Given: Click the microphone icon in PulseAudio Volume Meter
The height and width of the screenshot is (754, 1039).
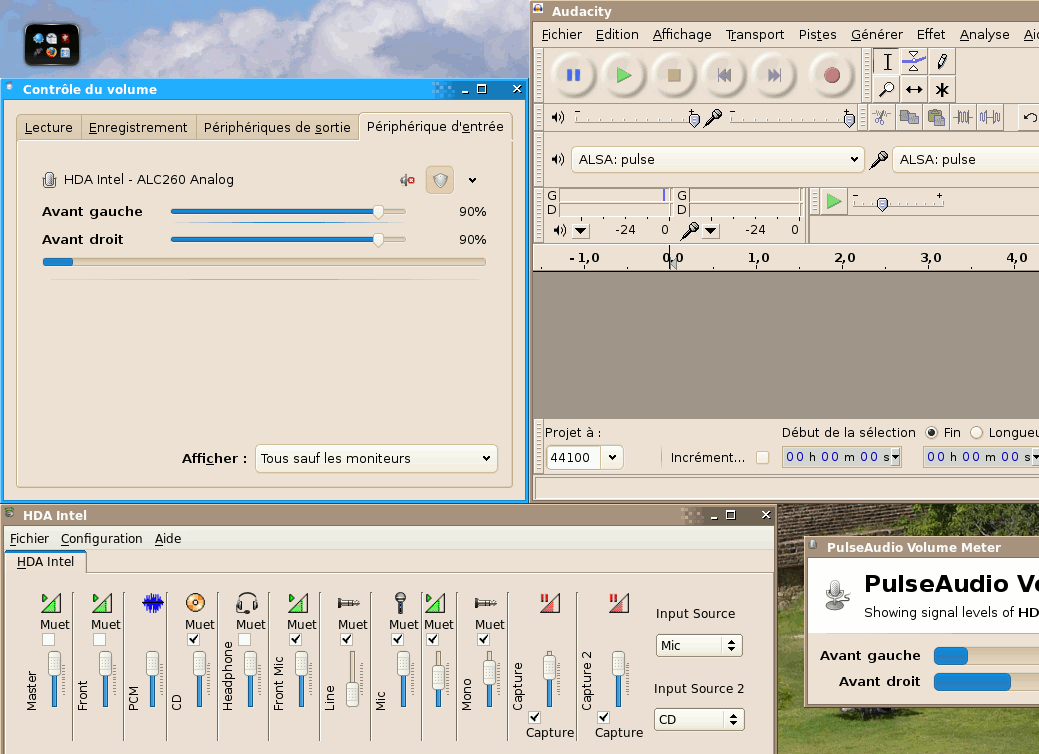Looking at the screenshot, I should pos(836,594).
